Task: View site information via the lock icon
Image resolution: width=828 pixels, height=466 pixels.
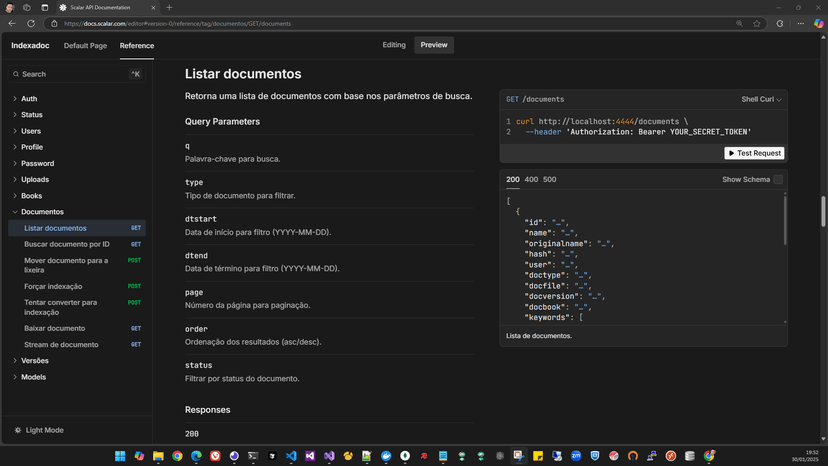Action: [x=54, y=23]
